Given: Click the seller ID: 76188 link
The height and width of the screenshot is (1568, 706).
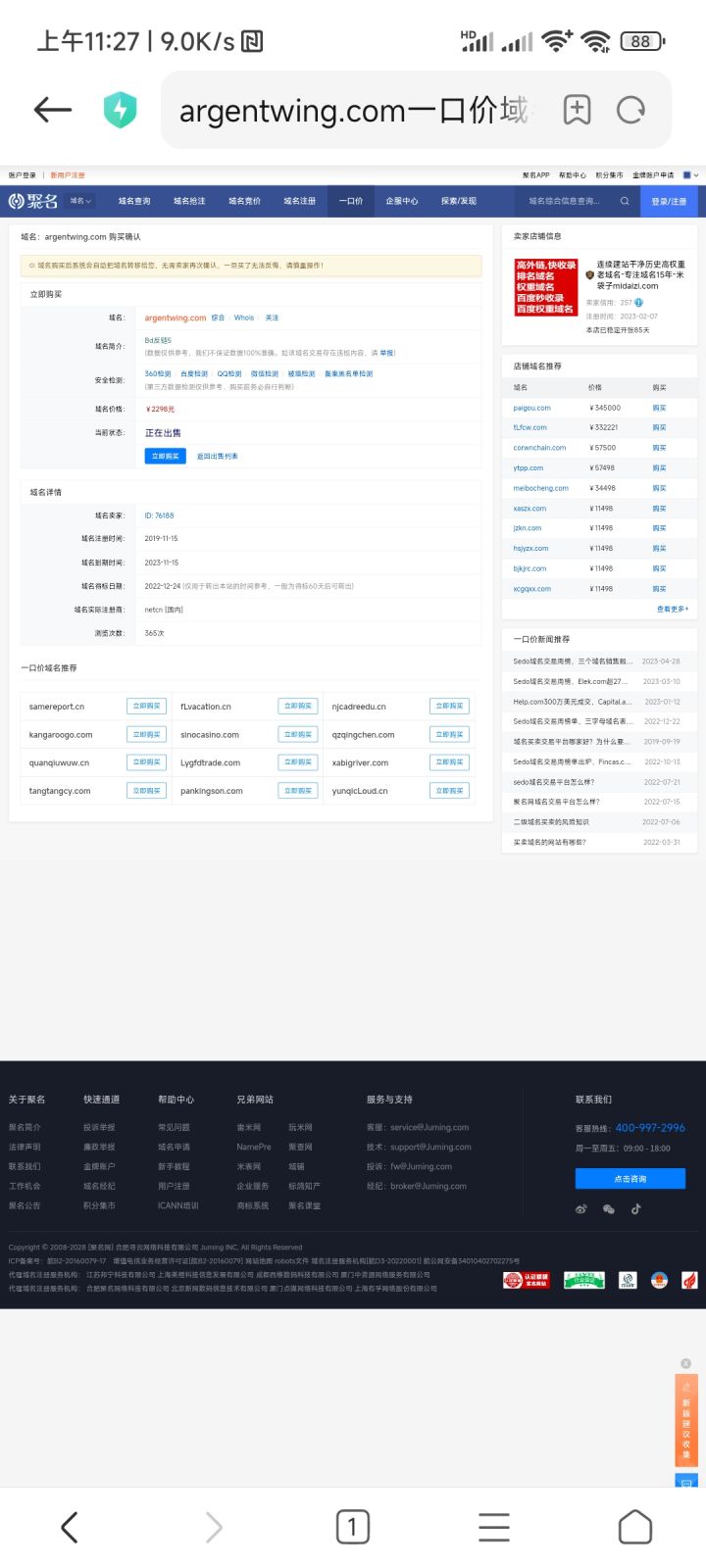Looking at the screenshot, I should click(159, 514).
